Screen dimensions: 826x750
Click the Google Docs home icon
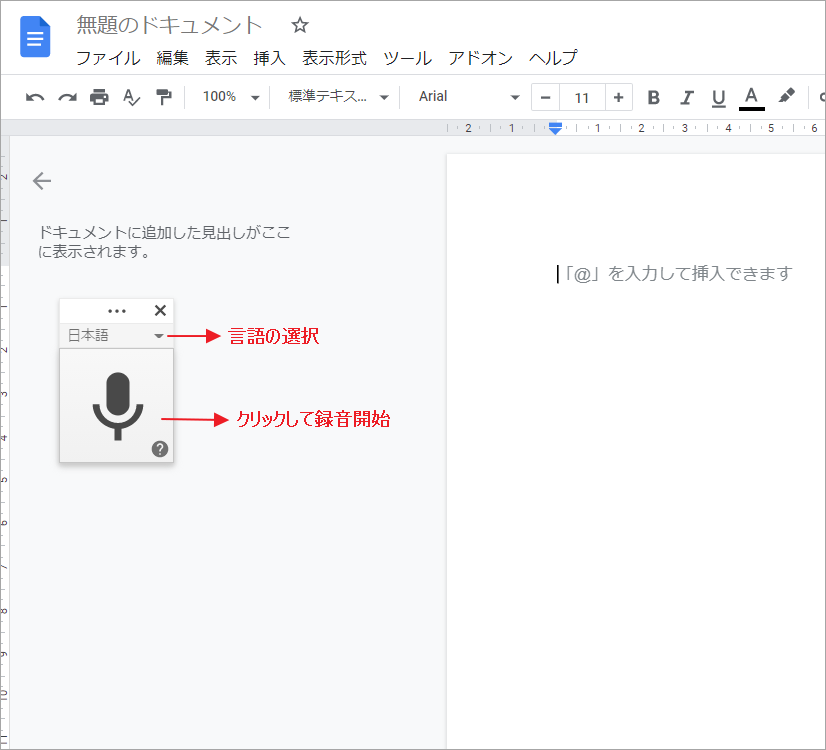35,36
